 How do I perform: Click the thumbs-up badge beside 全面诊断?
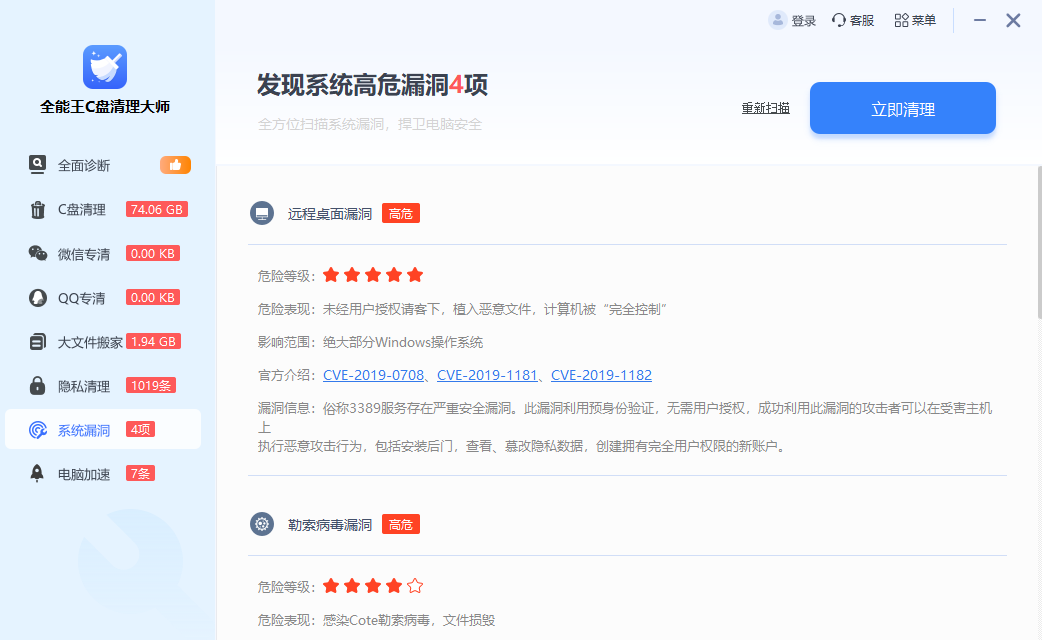[x=175, y=164]
